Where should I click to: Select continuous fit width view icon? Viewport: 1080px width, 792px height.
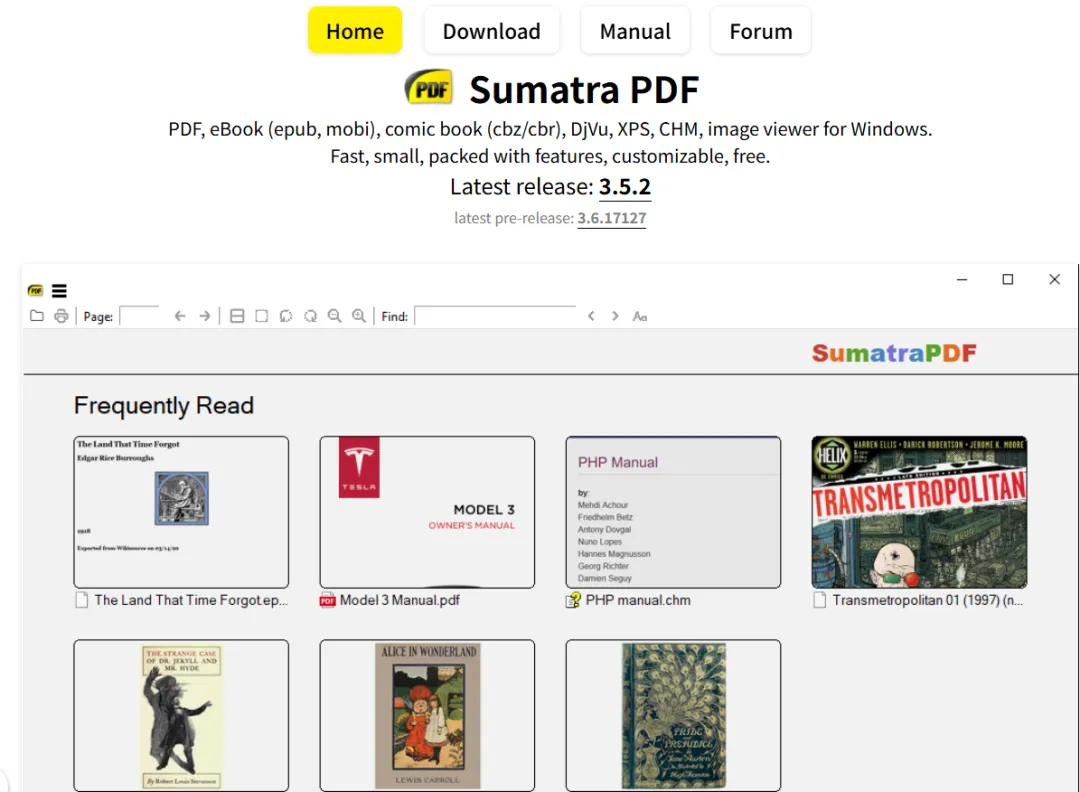(237, 316)
